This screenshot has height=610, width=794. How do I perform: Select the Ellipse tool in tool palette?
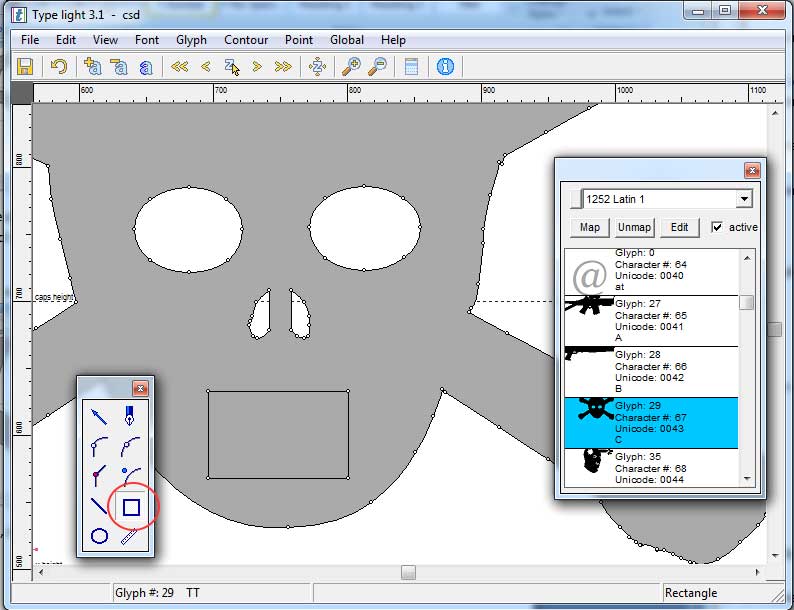tap(100, 536)
